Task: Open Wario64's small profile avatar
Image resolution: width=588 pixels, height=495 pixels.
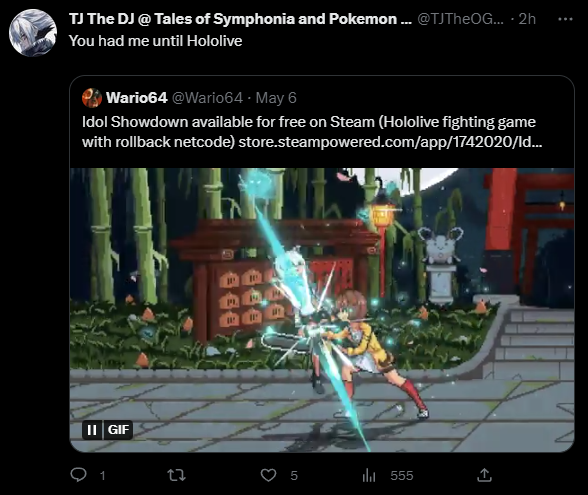Action: tap(92, 98)
